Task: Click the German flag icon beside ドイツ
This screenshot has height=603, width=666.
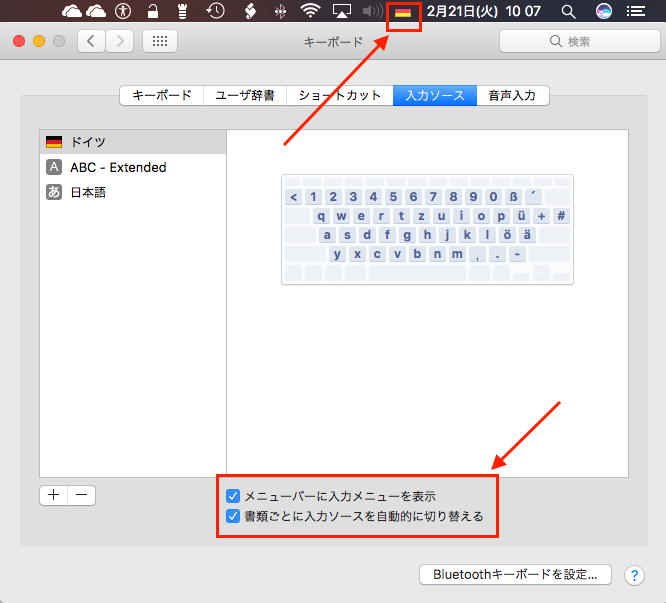Action: tap(54, 142)
